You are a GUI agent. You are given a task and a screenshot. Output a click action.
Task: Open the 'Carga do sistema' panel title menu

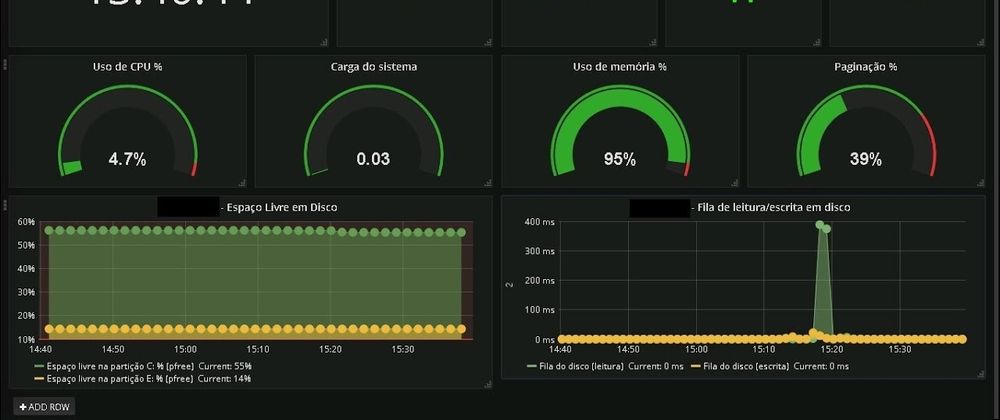(373, 67)
